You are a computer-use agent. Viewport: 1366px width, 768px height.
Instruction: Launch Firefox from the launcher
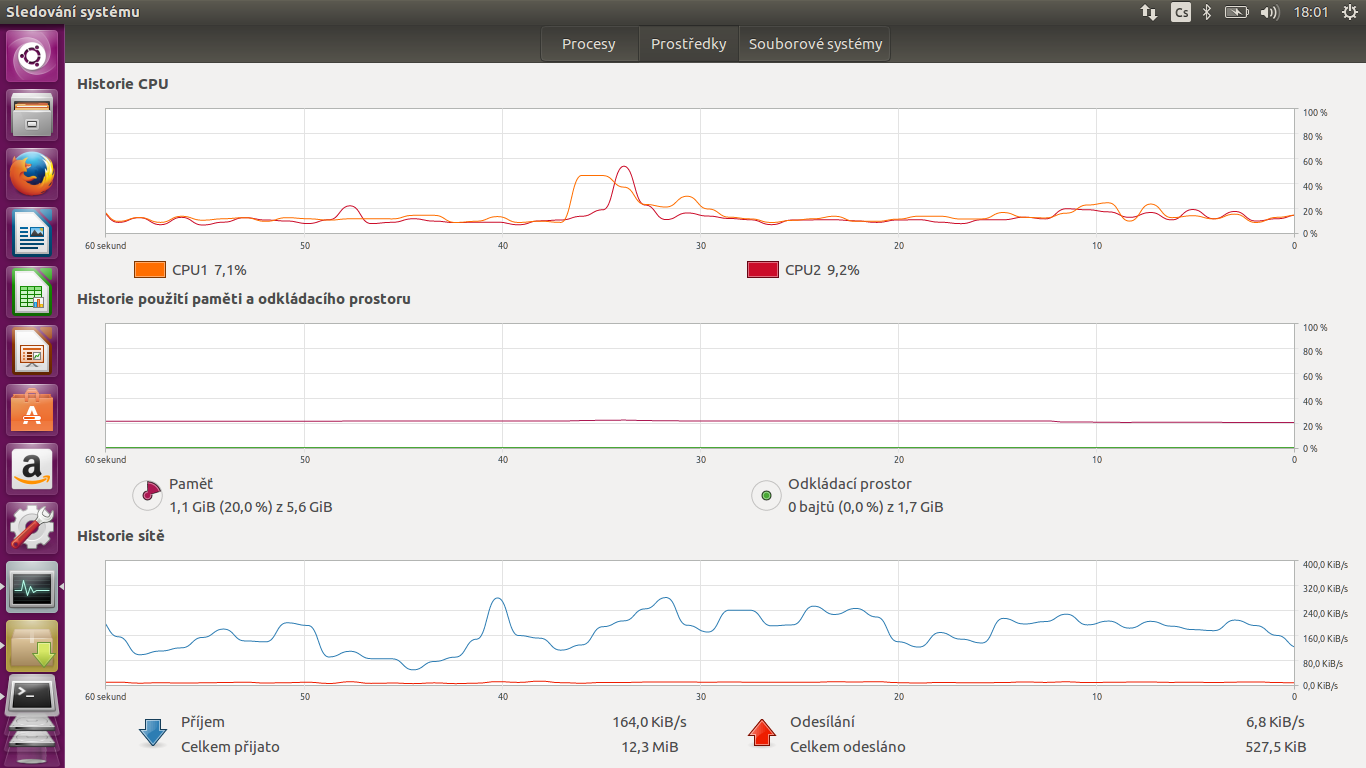pos(32,174)
